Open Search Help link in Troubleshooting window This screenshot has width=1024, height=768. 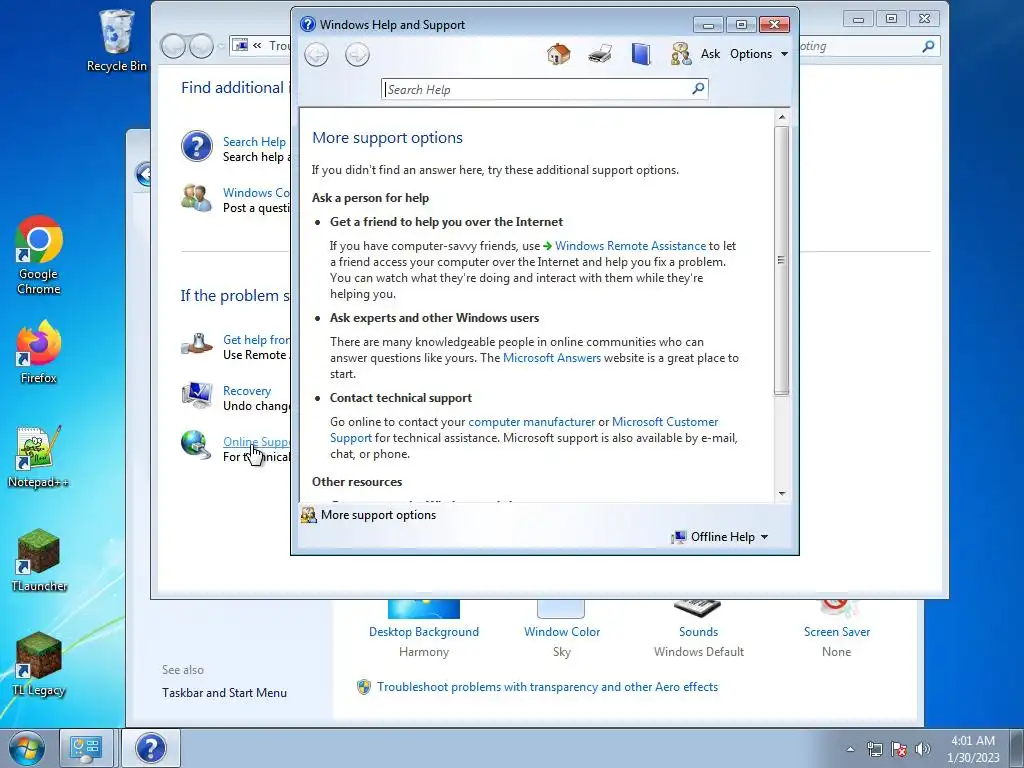click(254, 142)
